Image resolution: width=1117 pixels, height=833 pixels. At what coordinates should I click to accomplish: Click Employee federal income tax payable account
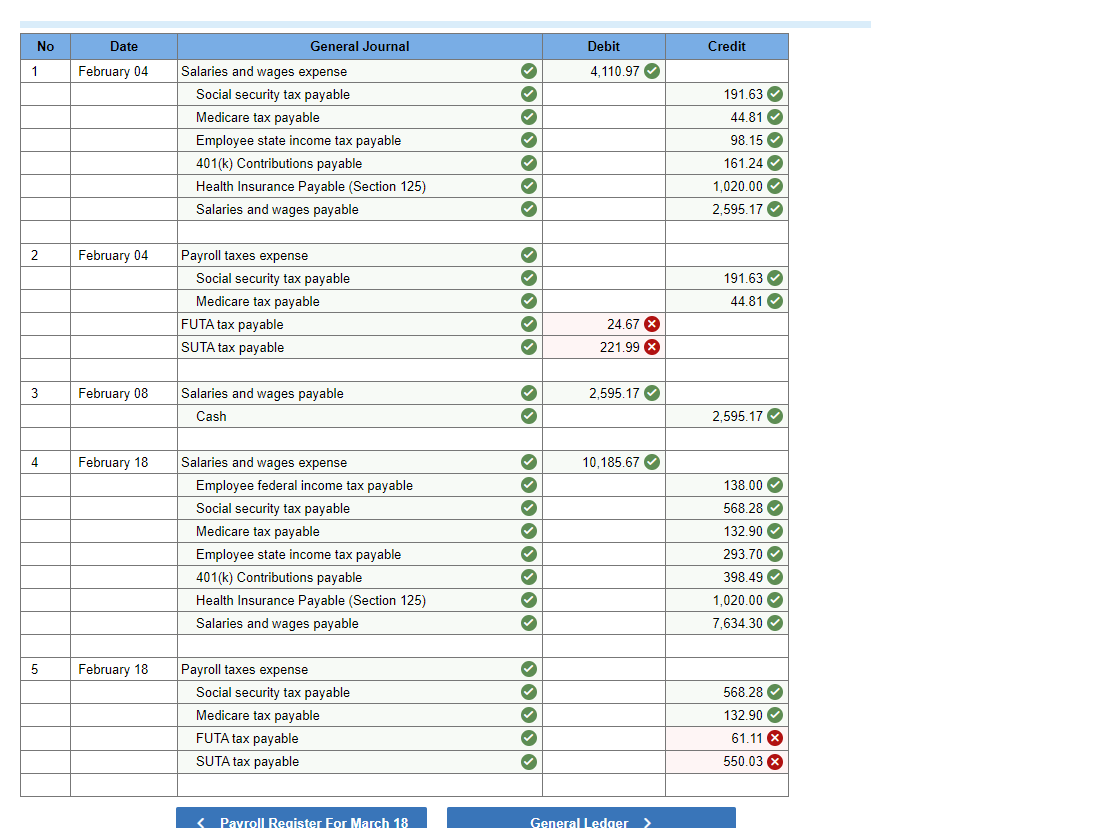point(304,485)
